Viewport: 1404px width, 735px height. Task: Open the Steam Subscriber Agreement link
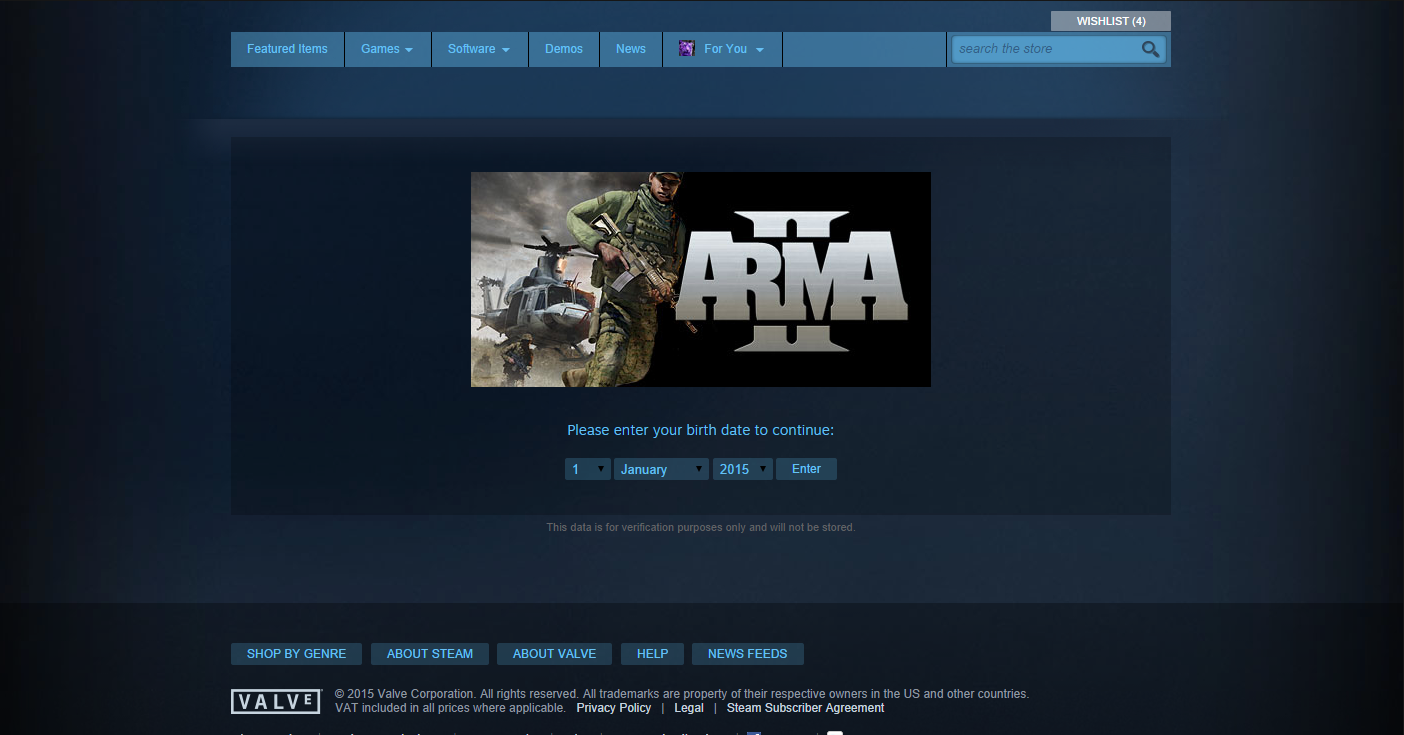click(805, 708)
